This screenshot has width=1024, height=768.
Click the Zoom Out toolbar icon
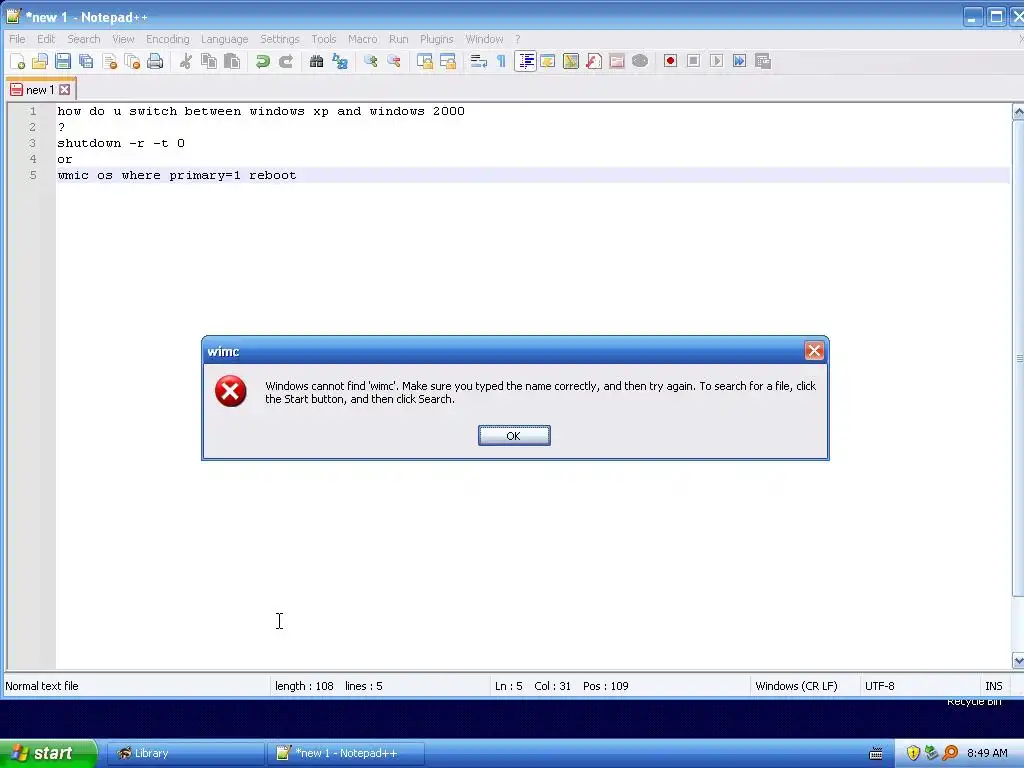point(394,61)
